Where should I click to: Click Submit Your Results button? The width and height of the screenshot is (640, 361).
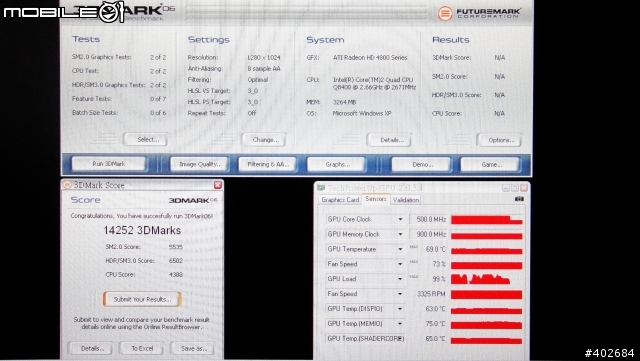142,299
